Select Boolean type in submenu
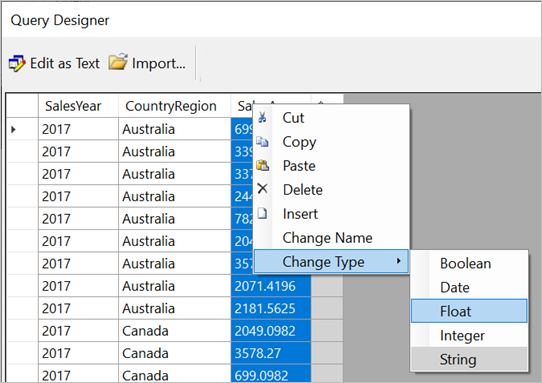542x383 pixels. coord(469,263)
